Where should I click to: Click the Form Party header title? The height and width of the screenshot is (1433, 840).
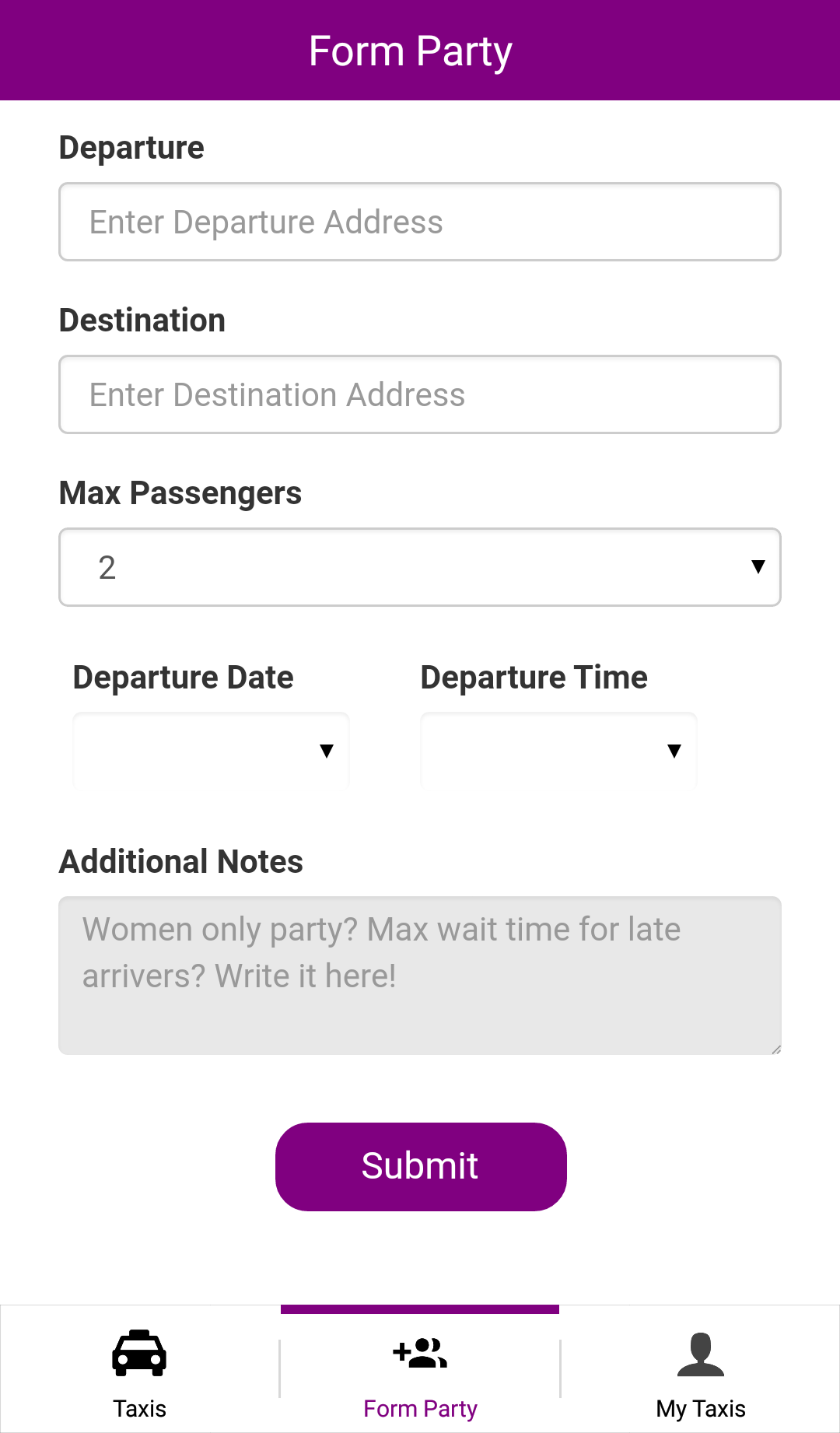pyautogui.click(x=411, y=51)
